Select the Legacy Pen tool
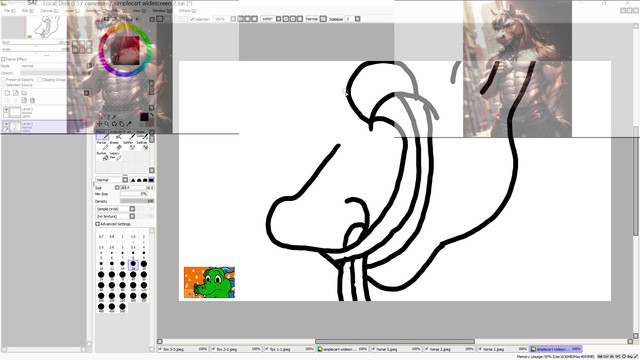The width and height of the screenshot is (640, 360). (115, 156)
